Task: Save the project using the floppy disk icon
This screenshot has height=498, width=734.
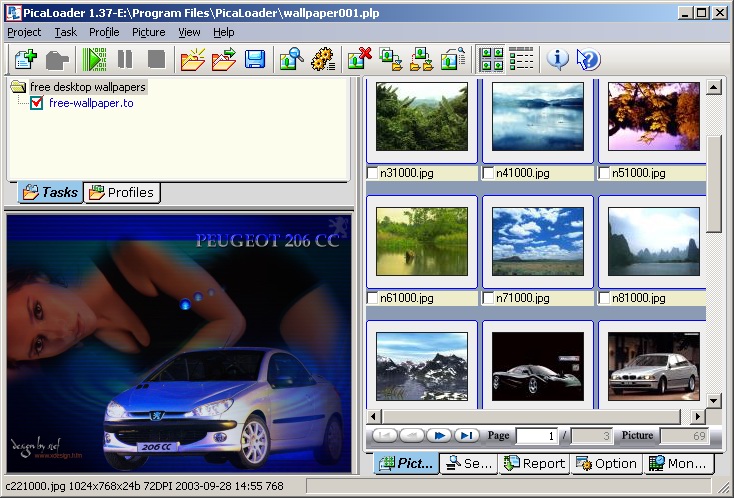Action: tap(255, 59)
